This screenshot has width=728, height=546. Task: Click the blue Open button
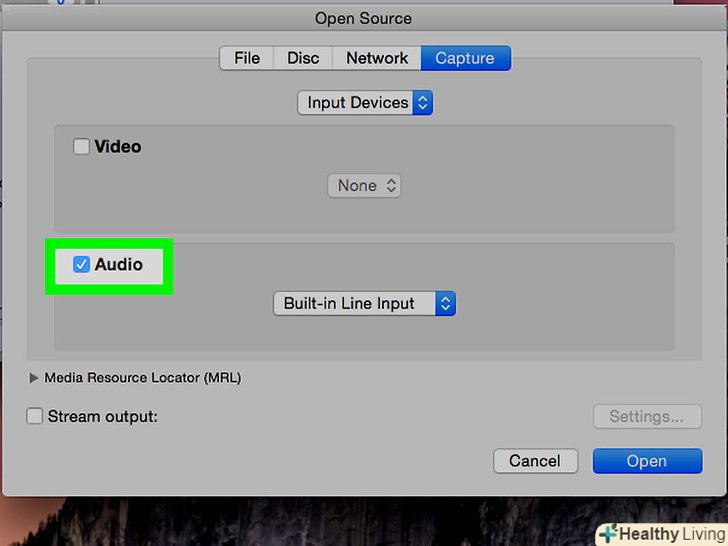(x=647, y=461)
